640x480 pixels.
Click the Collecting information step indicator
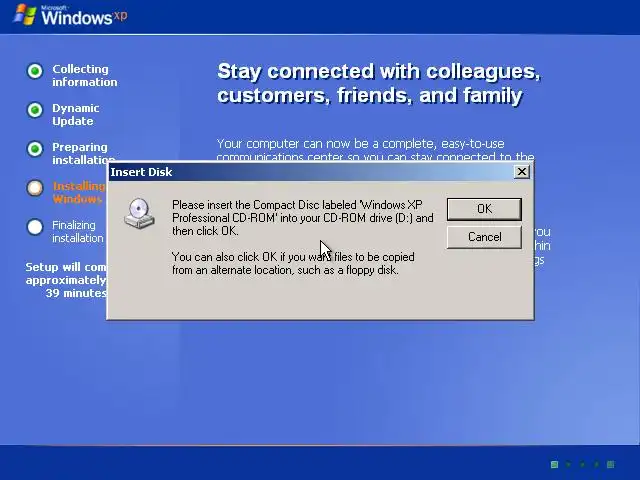[x=35, y=71]
